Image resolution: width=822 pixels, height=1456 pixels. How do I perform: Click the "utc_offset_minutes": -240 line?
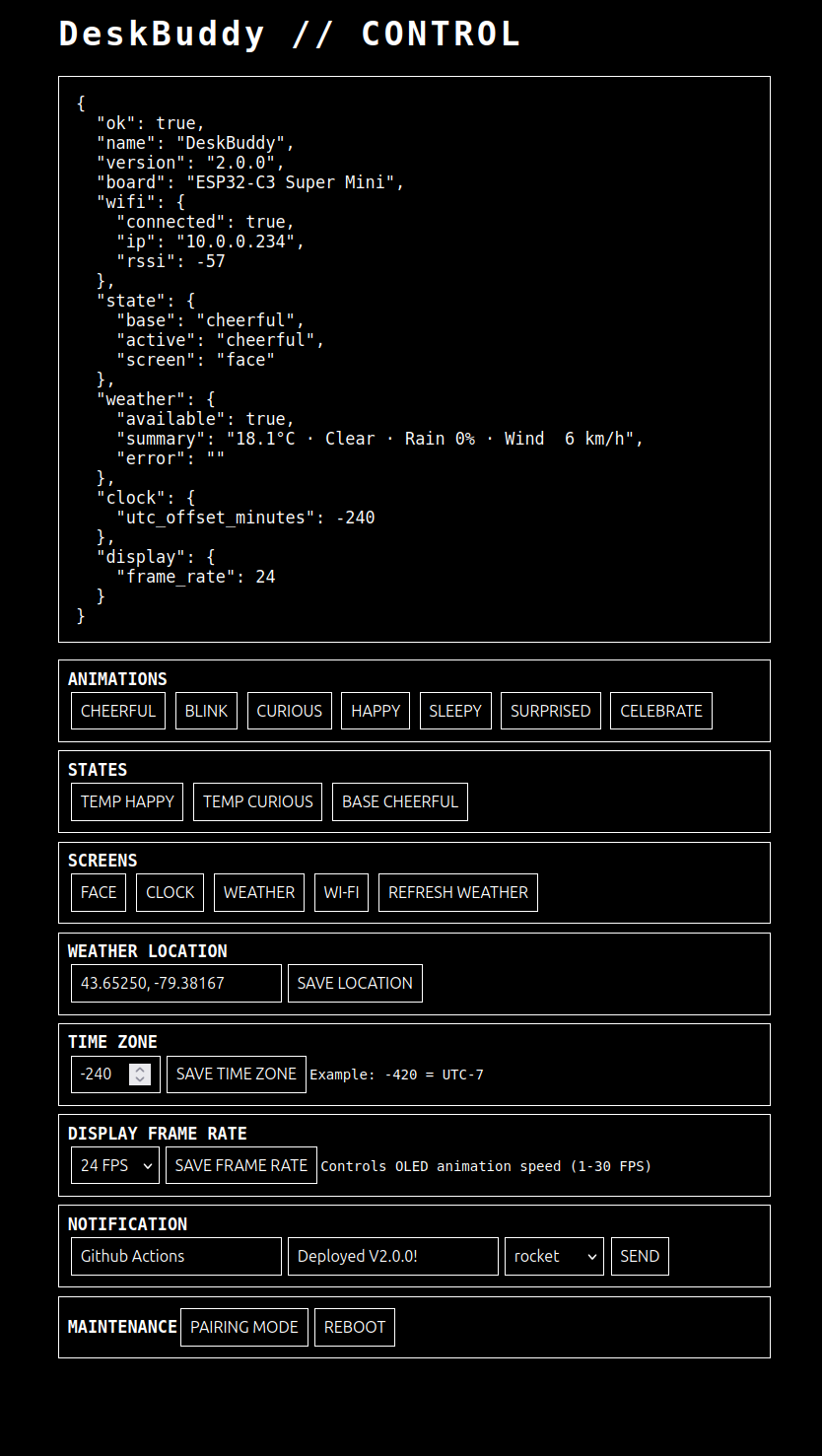point(245,518)
